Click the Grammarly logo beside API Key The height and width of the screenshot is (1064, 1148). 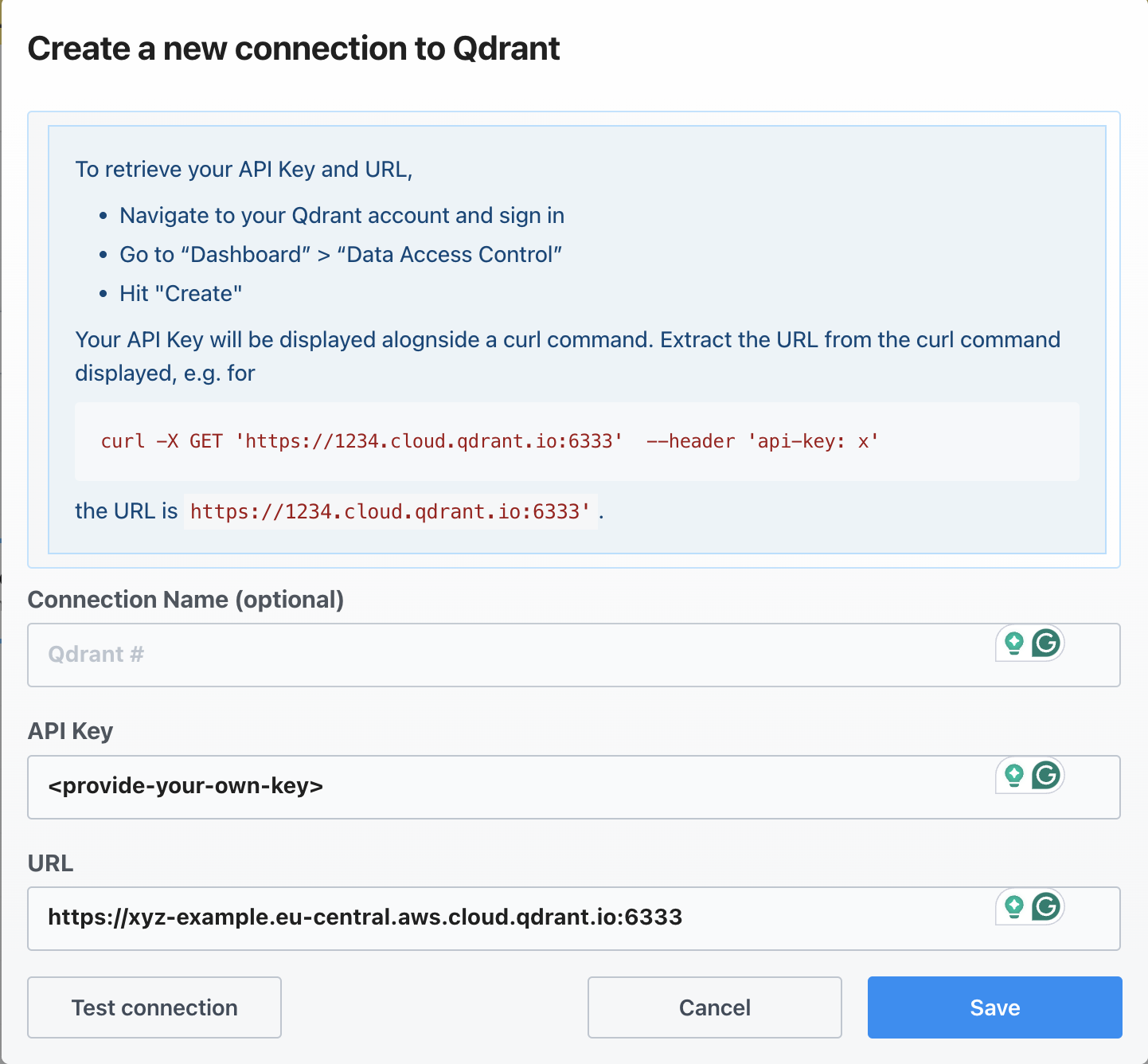click(x=1047, y=775)
